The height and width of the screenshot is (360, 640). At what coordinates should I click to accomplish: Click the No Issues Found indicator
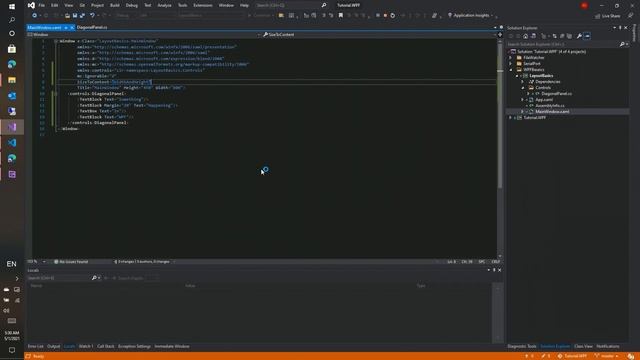pos(71,262)
